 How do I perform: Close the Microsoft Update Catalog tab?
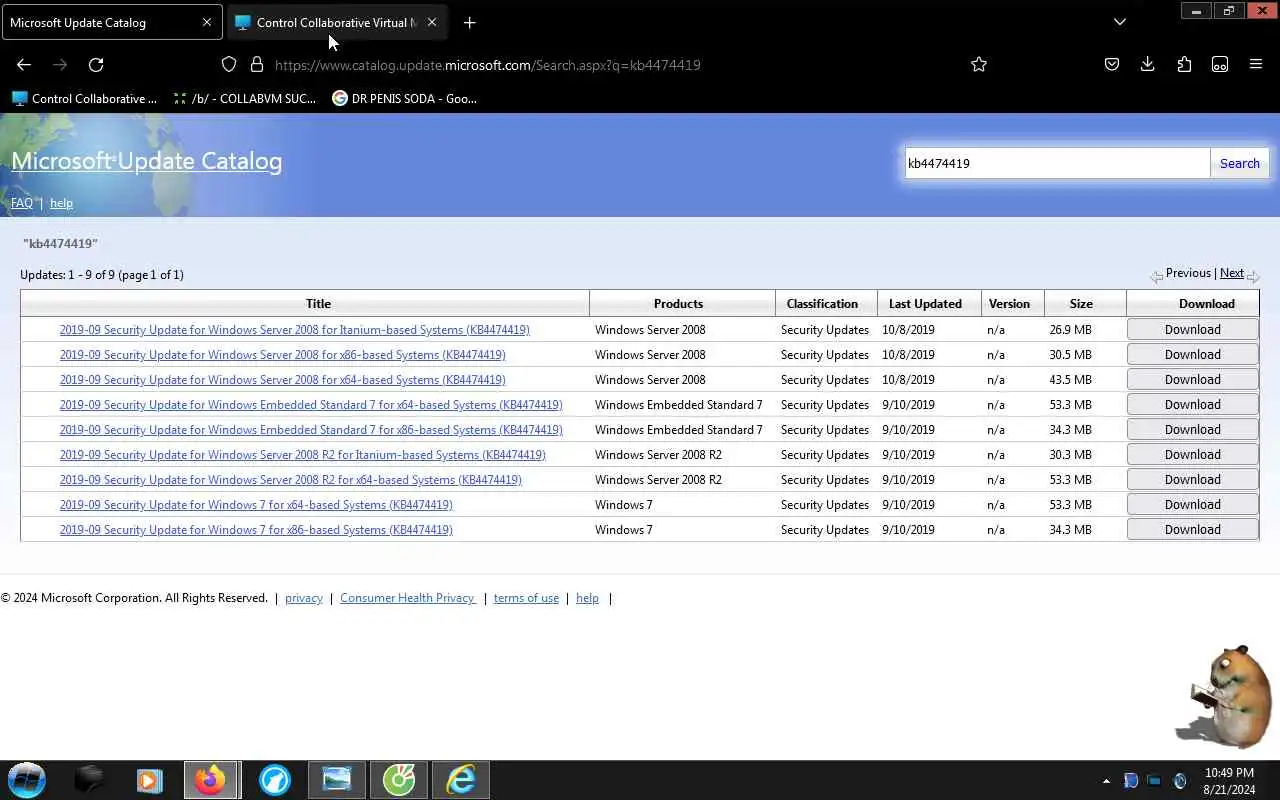point(207,22)
